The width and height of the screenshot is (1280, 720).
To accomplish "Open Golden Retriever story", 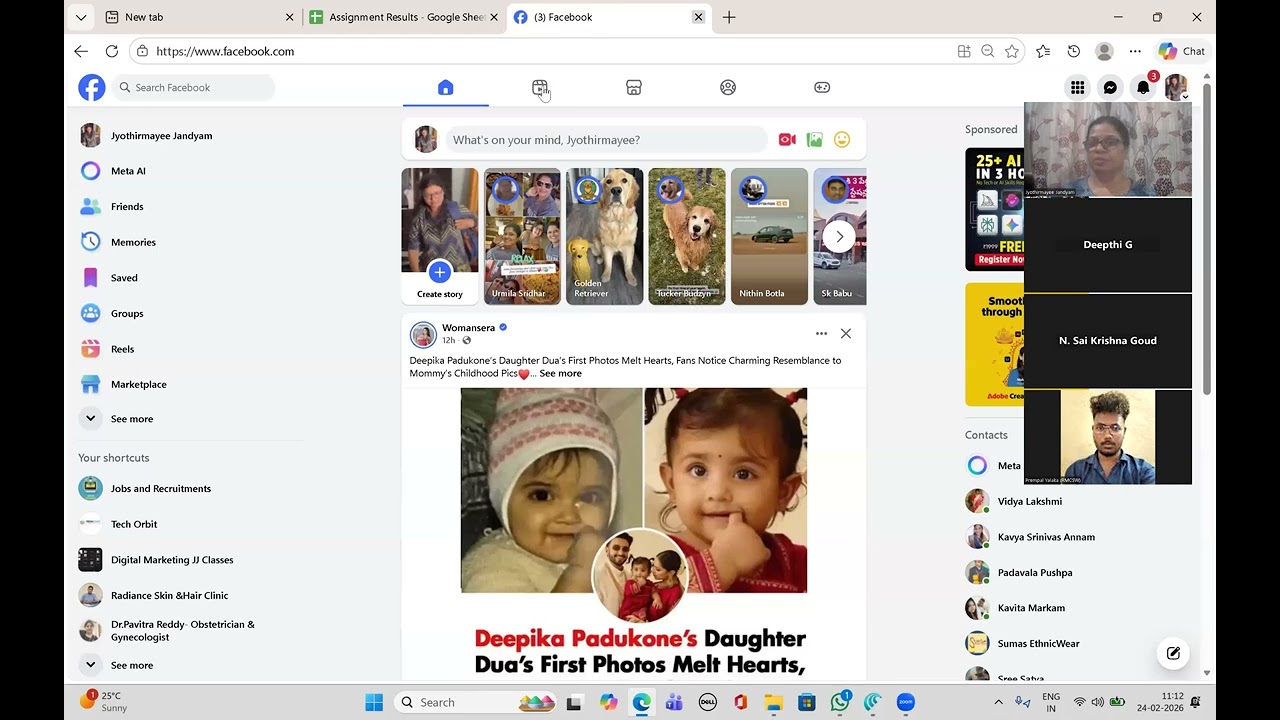I will click(x=604, y=236).
